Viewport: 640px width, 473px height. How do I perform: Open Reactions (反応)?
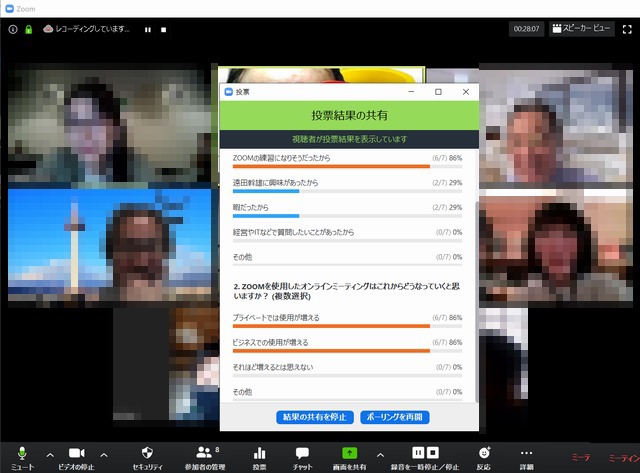click(484, 457)
